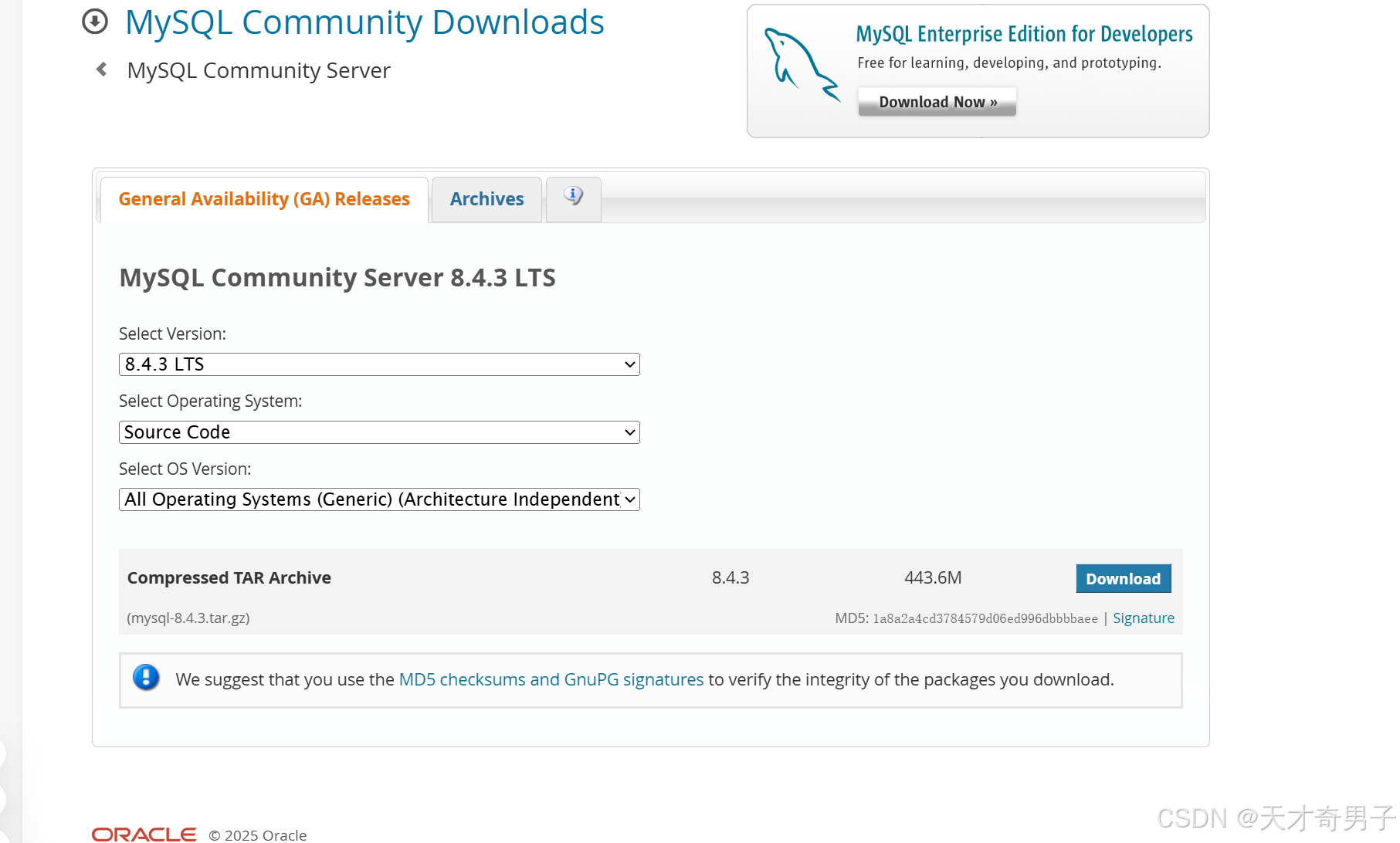The image size is (1400, 843).
Task: Switch to the General Availability (GA) Releases tab
Action: (264, 199)
